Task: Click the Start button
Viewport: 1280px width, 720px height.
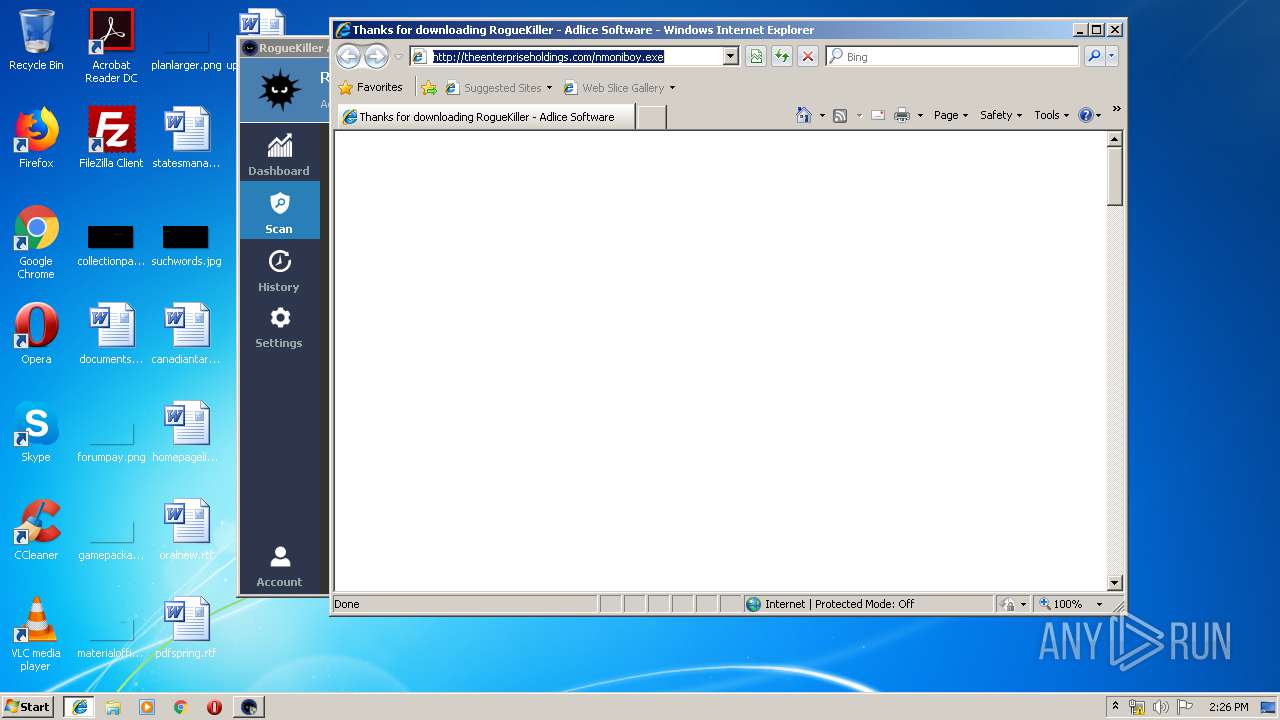Action: coord(27,706)
